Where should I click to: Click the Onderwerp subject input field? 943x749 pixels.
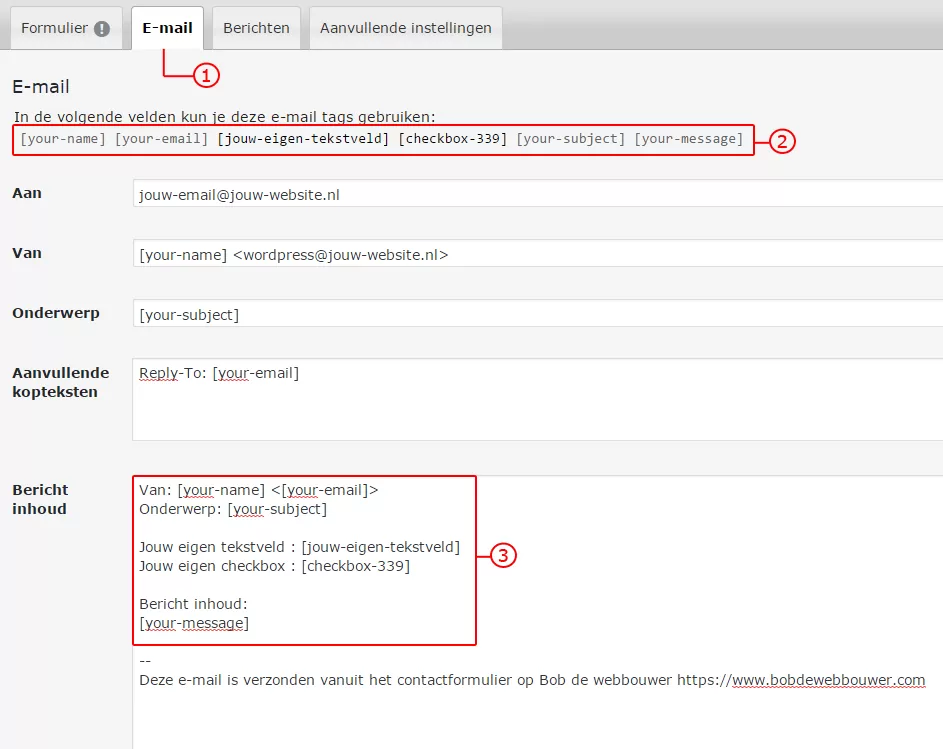(537, 314)
